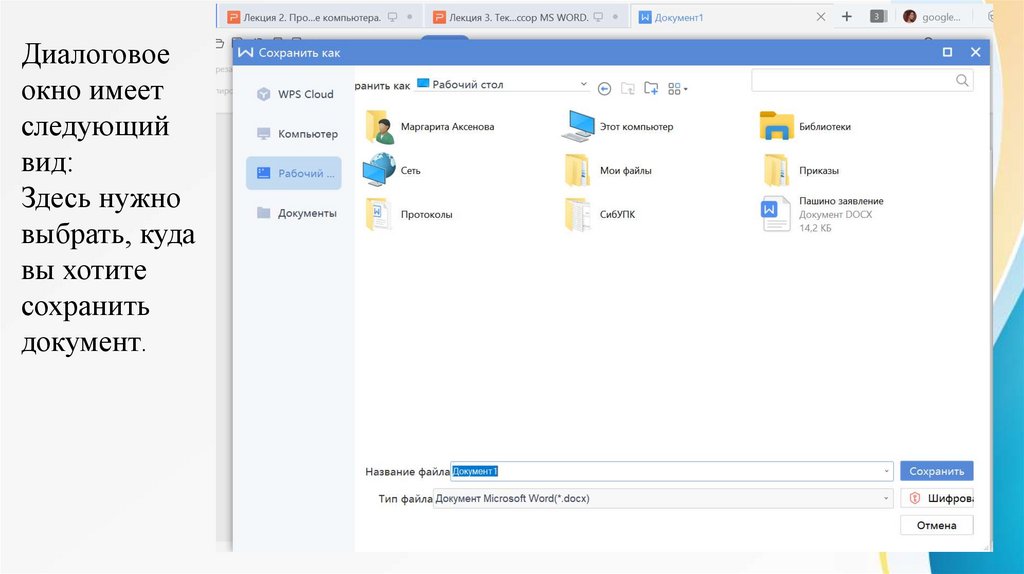Open tab count indicator showing 3

(878, 16)
